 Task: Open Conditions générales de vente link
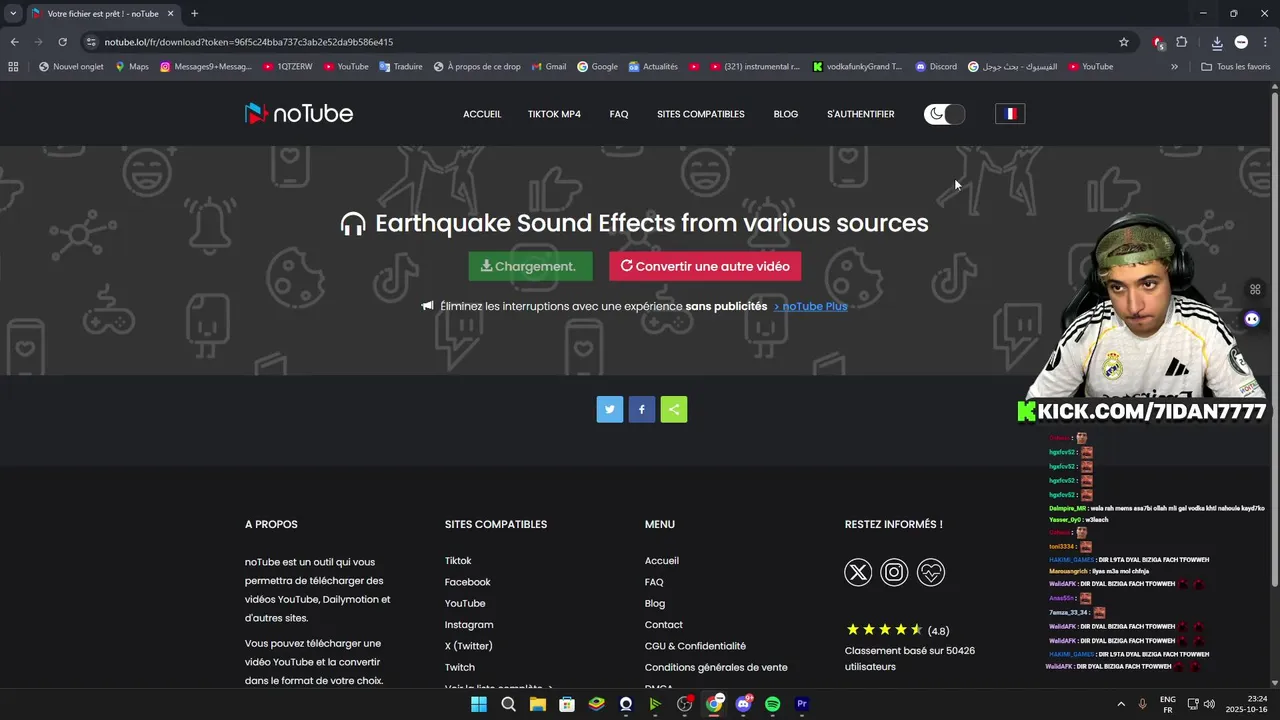[x=716, y=667]
